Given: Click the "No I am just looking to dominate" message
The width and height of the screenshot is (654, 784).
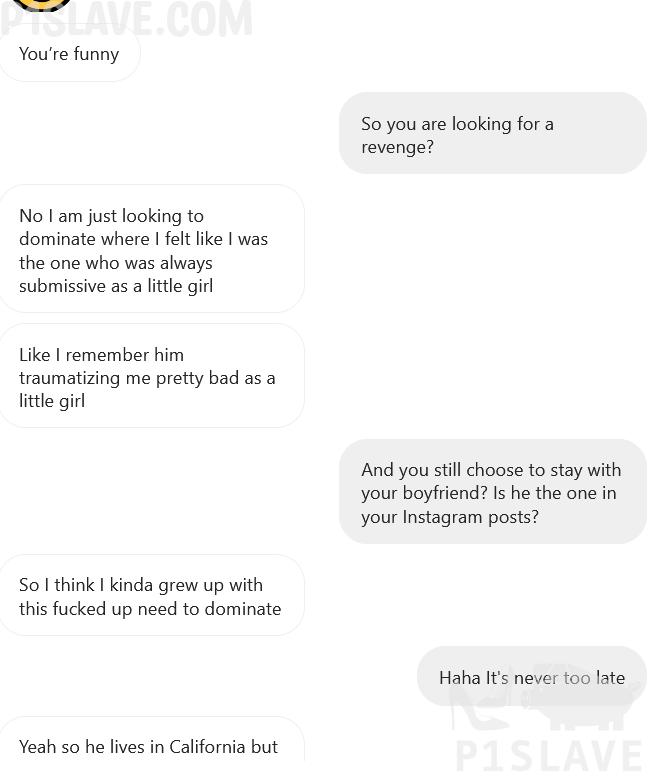Looking at the screenshot, I should [x=152, y=249].
